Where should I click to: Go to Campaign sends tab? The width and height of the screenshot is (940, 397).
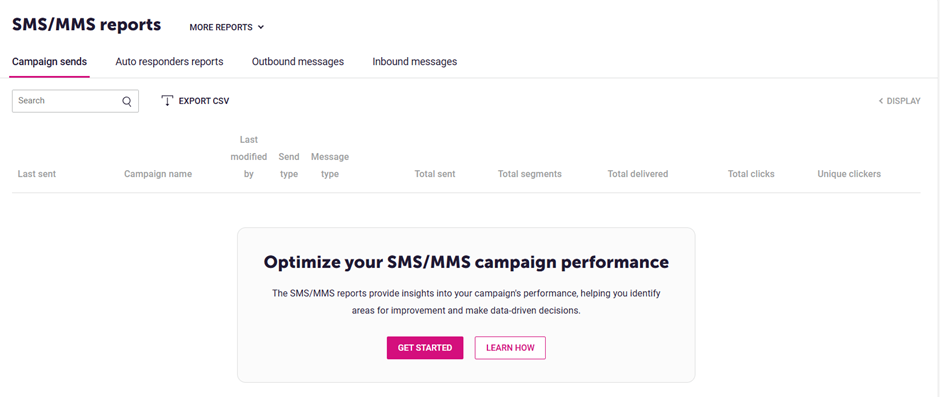click(x=49, y=62)
